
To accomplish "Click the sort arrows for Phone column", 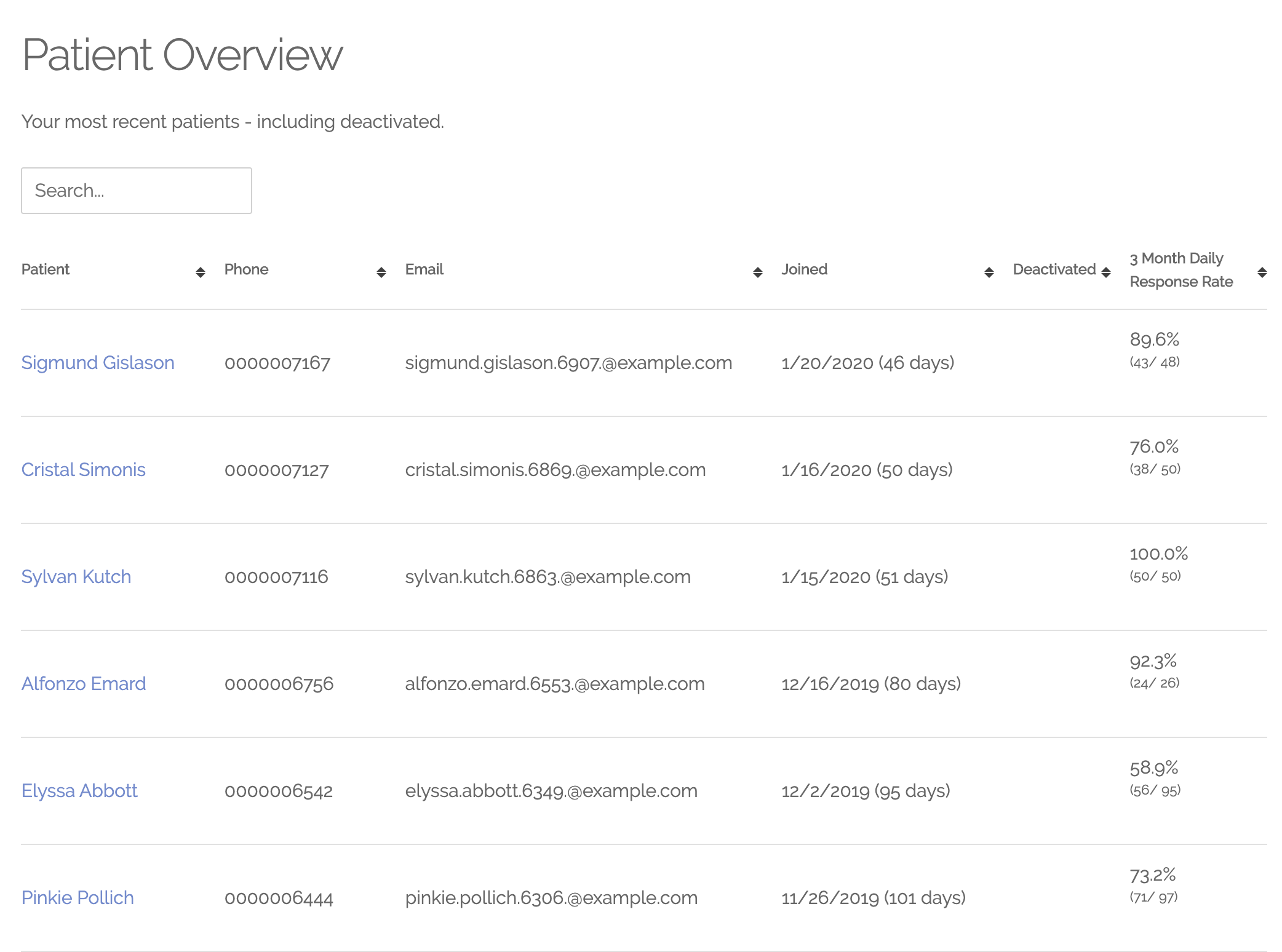I will pyautogui.click(x=381, y=272).
